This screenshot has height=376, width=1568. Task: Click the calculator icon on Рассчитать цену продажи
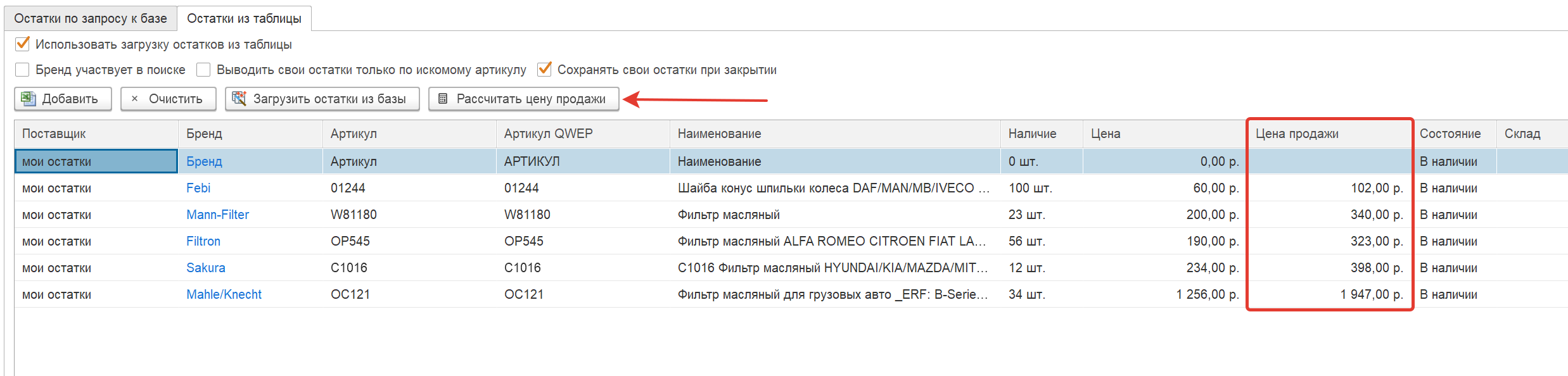(x=442, y=99)
